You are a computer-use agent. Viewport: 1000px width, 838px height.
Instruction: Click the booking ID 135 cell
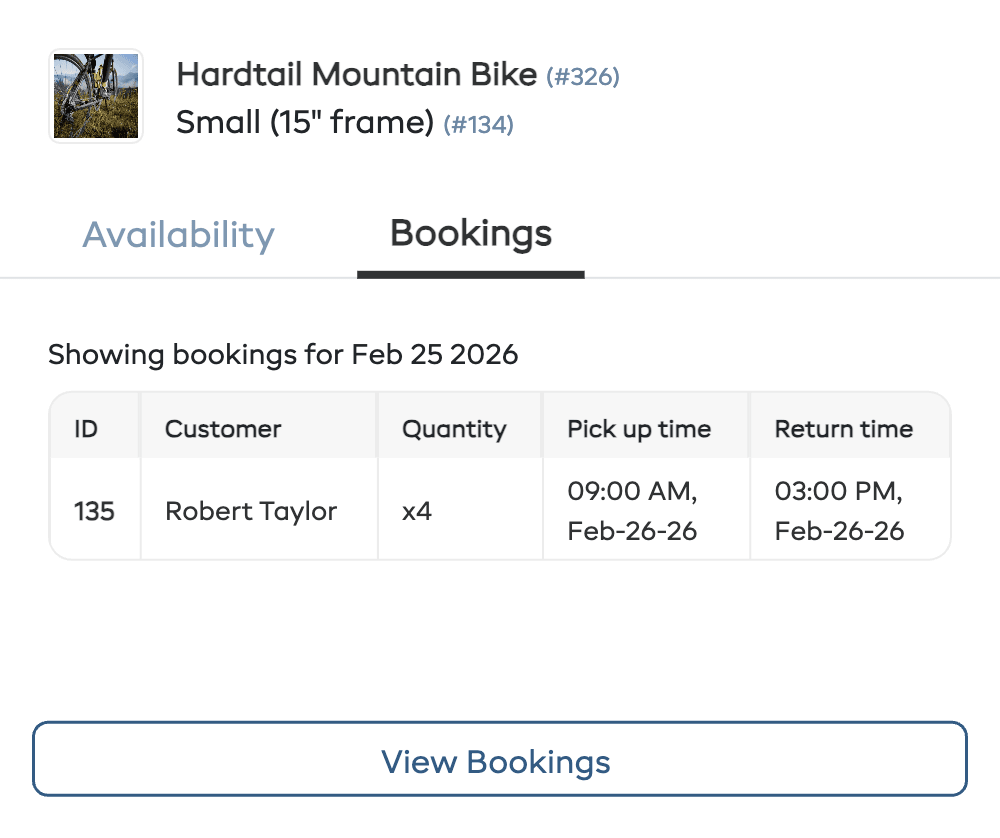click(x=94, y=510)
